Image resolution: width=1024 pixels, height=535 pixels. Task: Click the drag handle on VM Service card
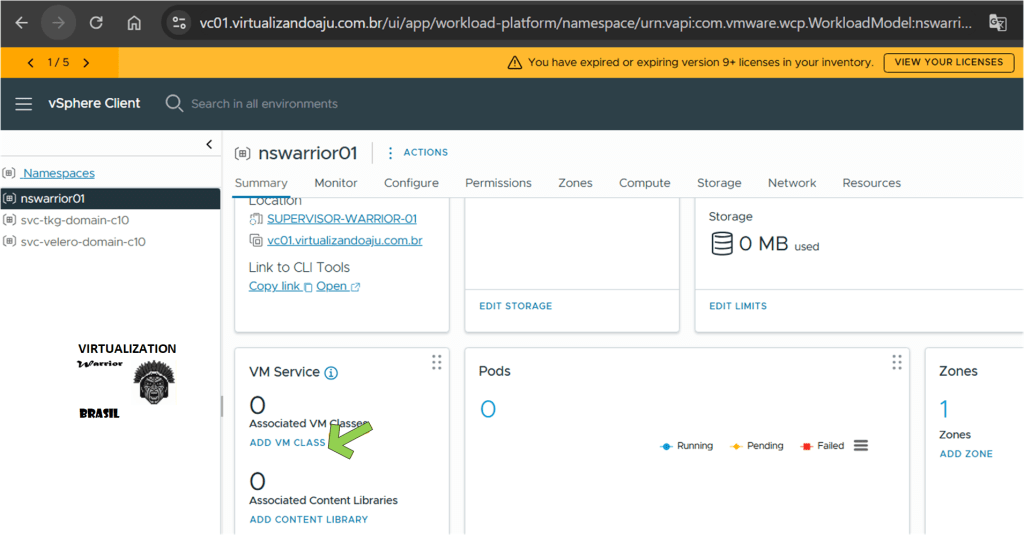click(x=436, y=362)
